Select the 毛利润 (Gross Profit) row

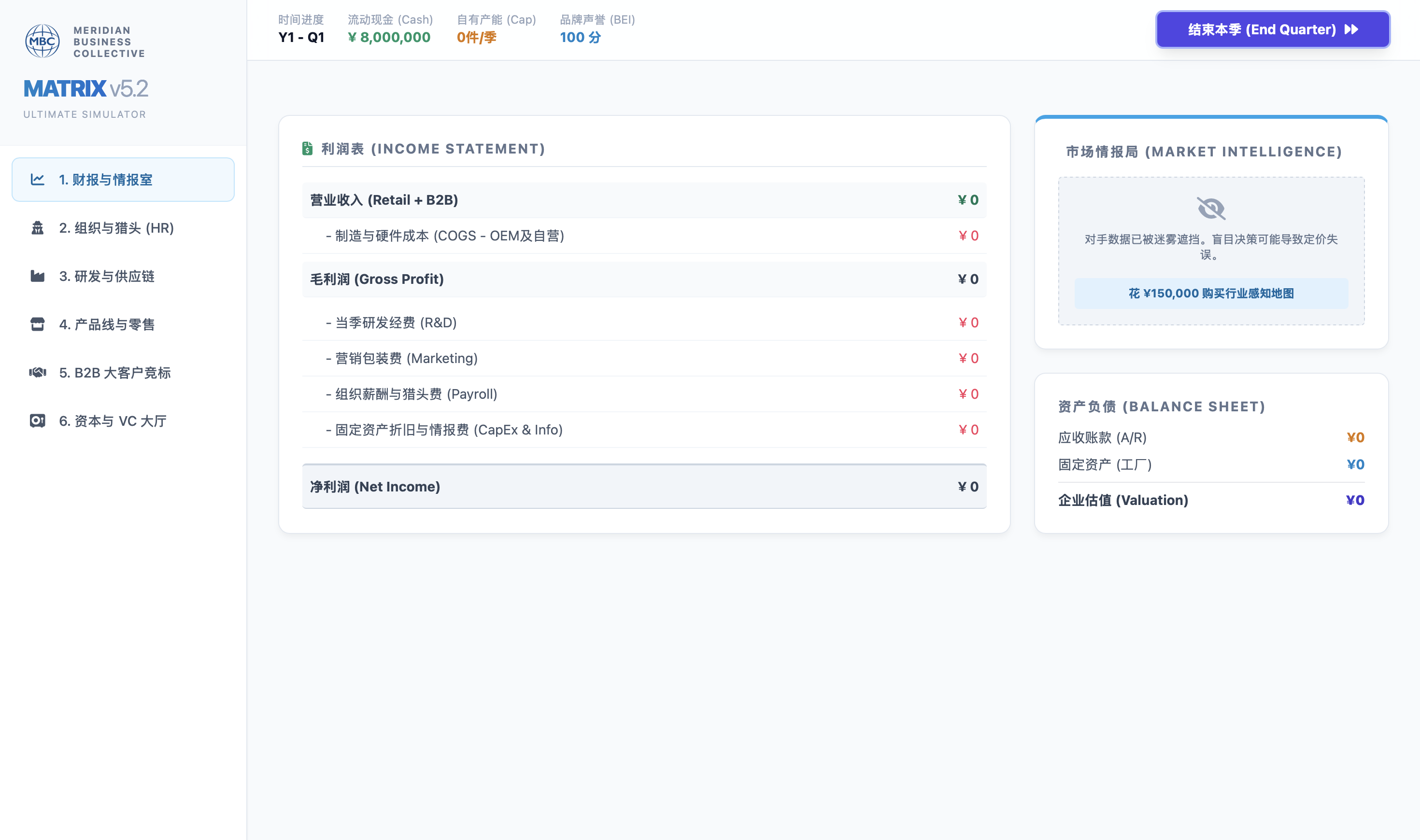click(x=644, y=279)
